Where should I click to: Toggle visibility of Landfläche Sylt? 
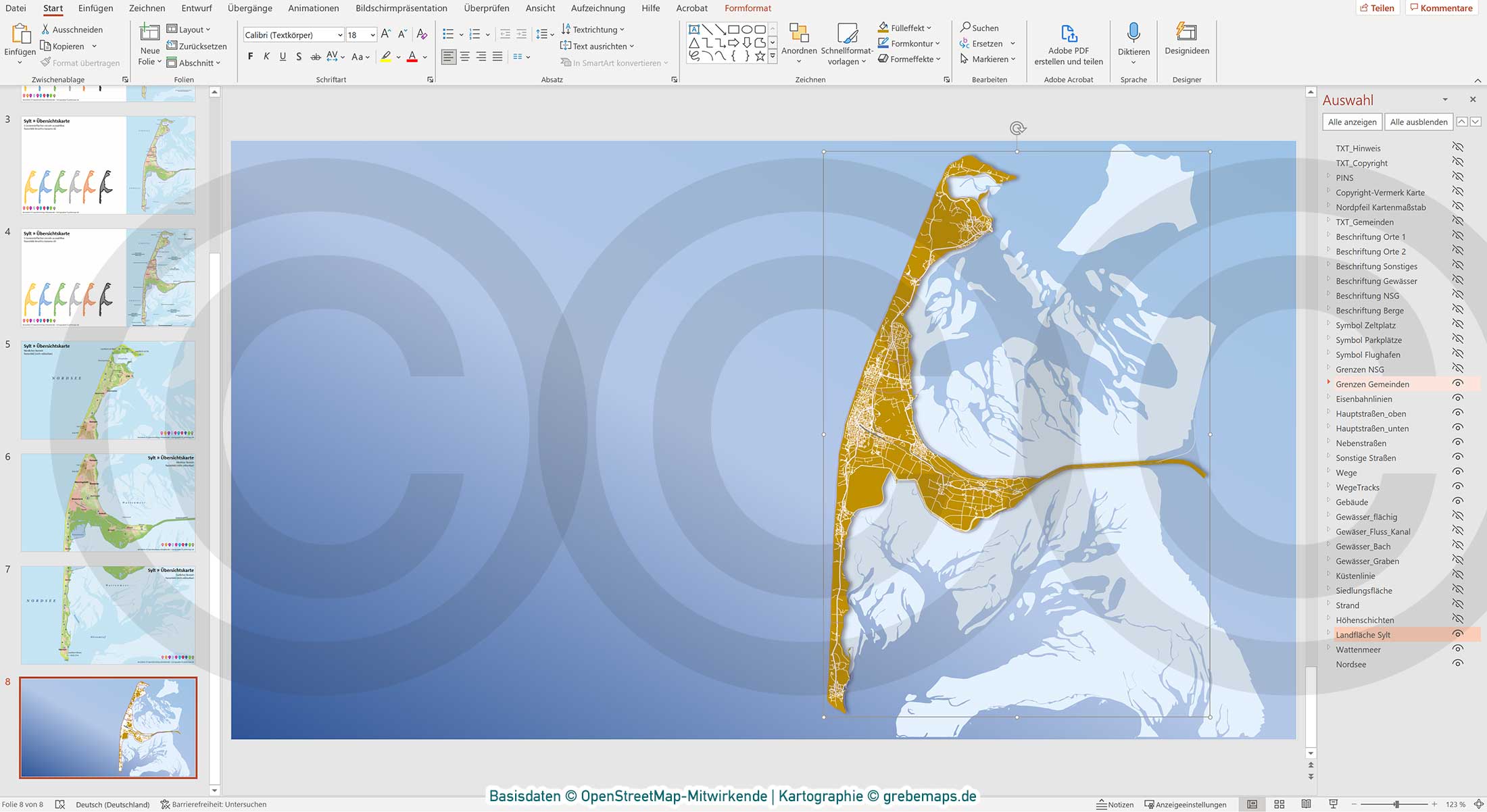[1458, 634]
